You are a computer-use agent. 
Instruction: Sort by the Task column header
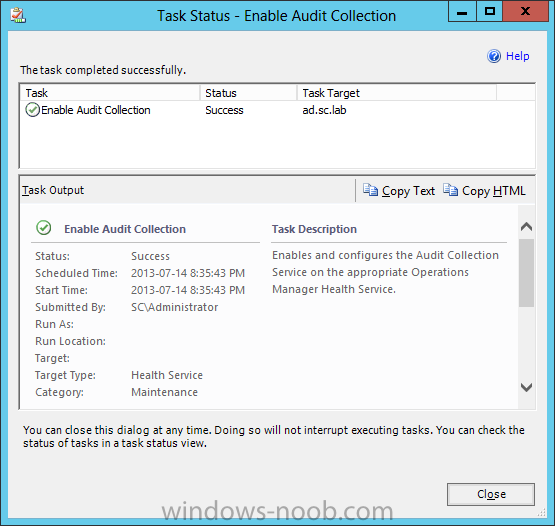pyautogui.click(x=110, y=93)
